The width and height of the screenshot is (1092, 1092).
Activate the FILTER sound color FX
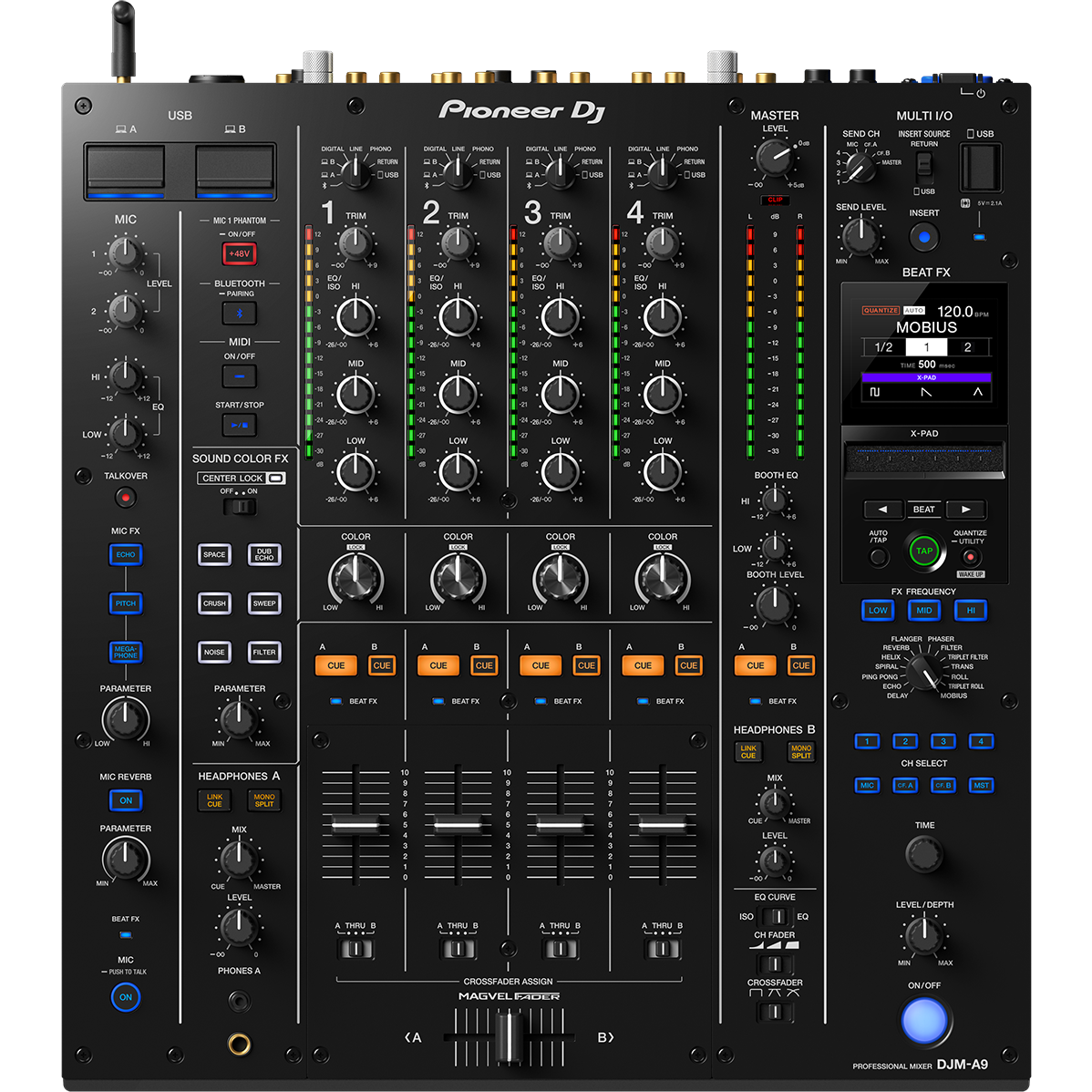[x=264, y=652]
